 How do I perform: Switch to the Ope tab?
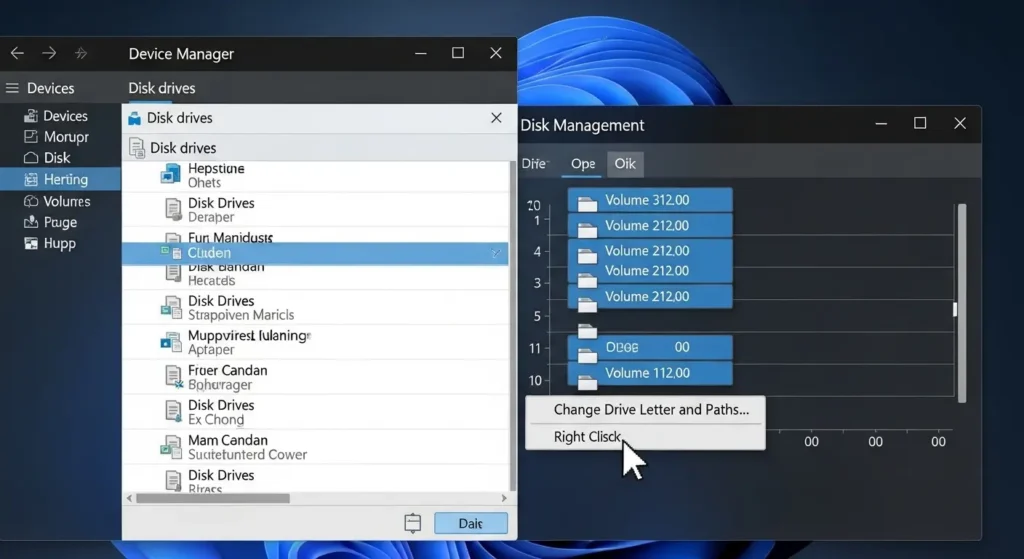pos(582,164)
